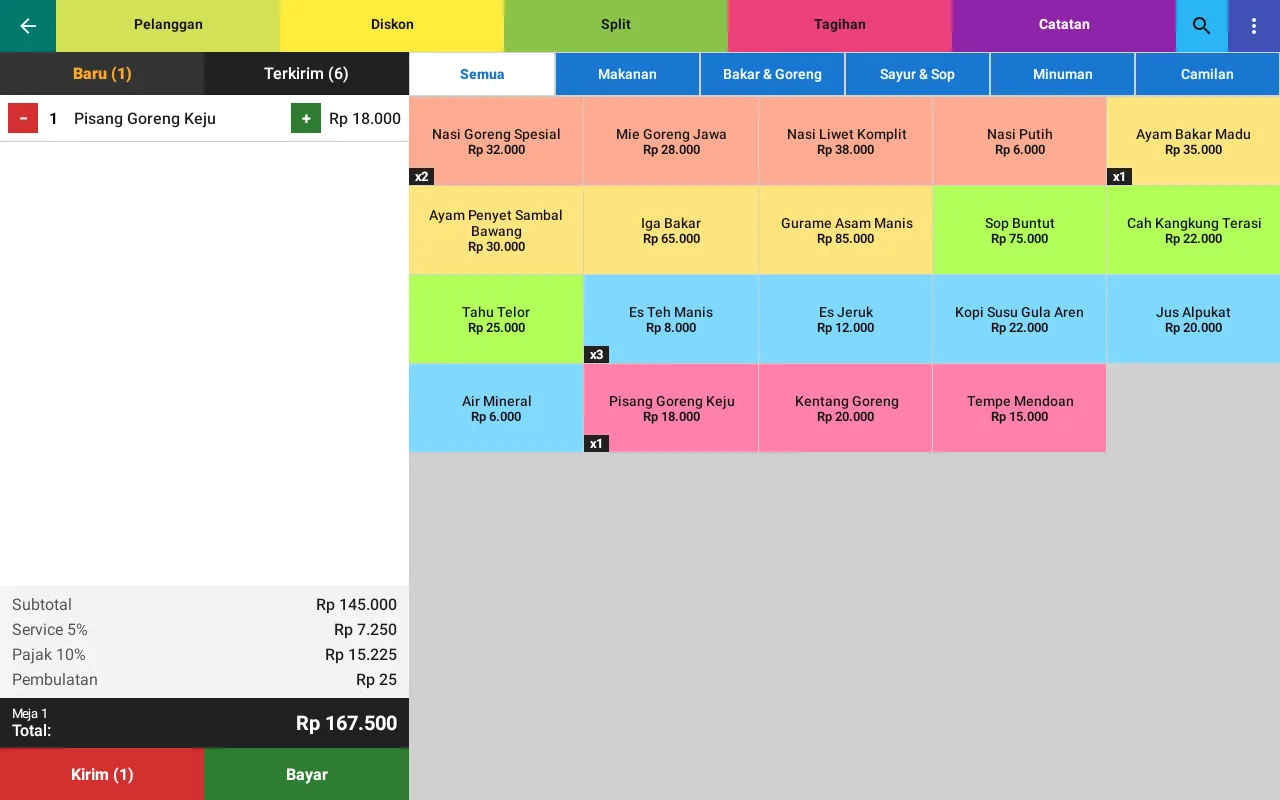Add Air Mineral to the order
The width and height of the screenshot is (1280, 800).
pyautogui.click(x=496, y=408)
